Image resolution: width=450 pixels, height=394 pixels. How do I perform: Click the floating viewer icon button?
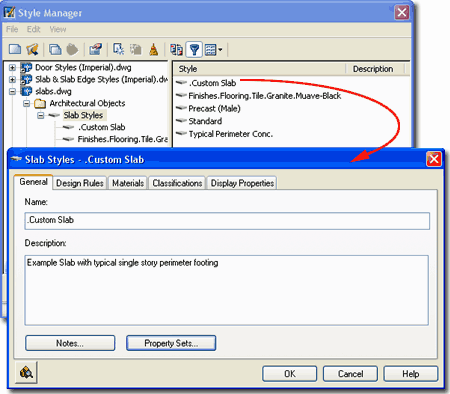(26, 372)
